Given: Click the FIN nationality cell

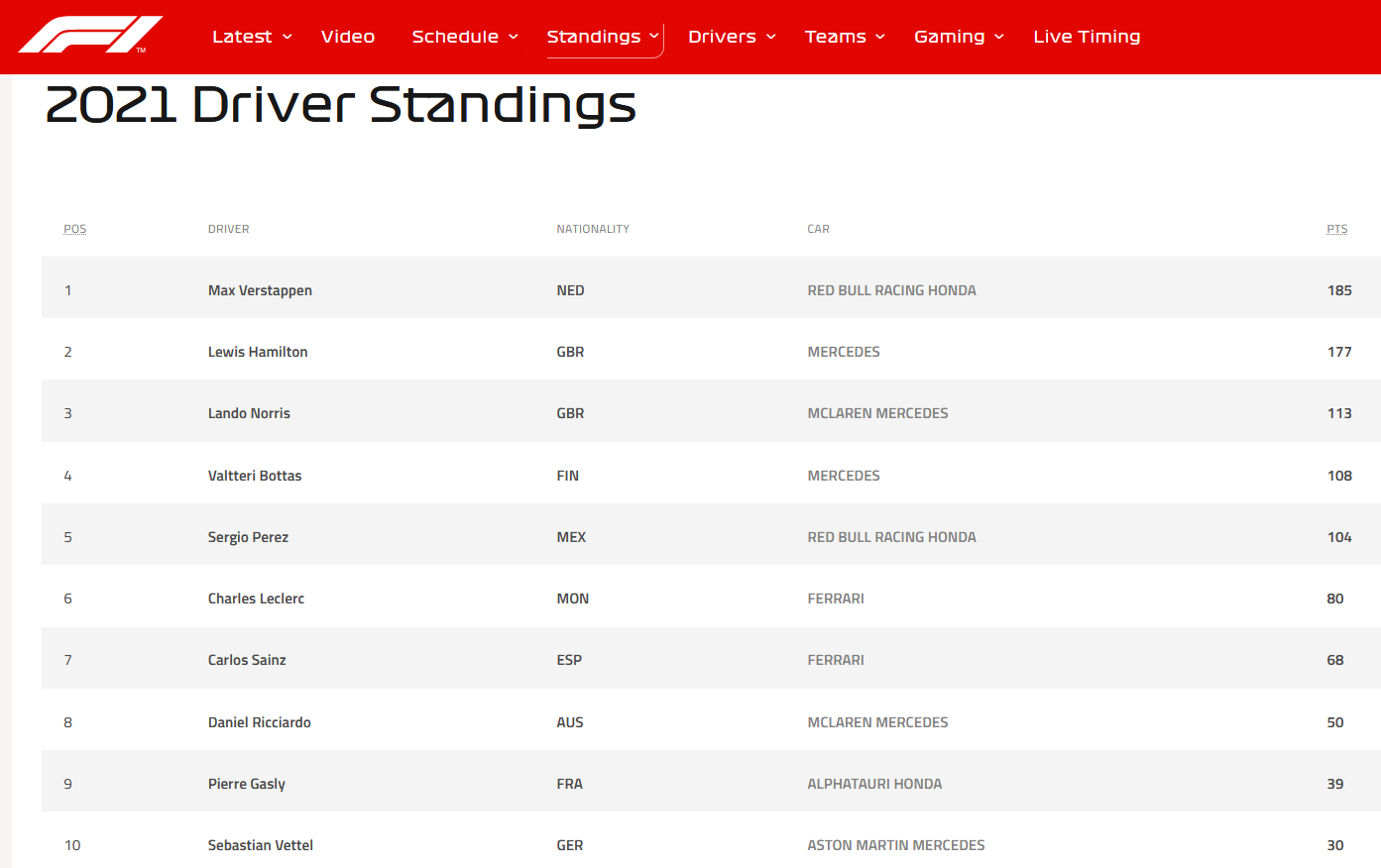Looking at the screenshot, I should tap(567, 476).
